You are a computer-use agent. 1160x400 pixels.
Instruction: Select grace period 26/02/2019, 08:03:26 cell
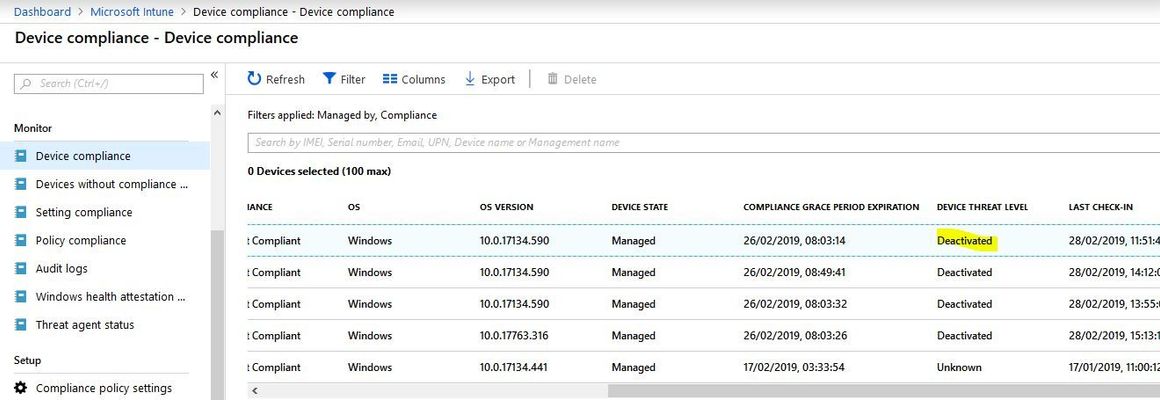(x=794, y=336)
